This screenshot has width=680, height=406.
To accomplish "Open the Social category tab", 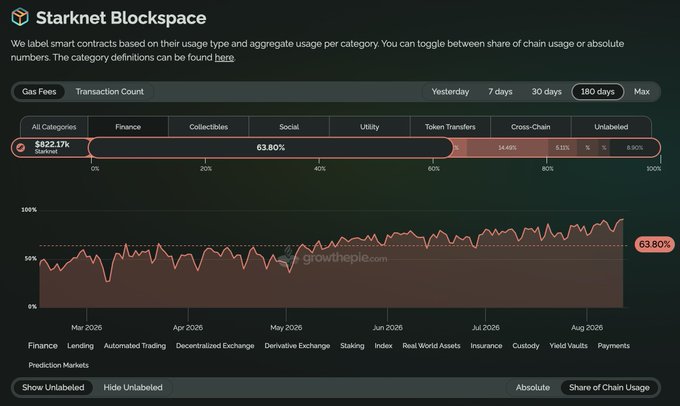I will click(x=289, y=127).
